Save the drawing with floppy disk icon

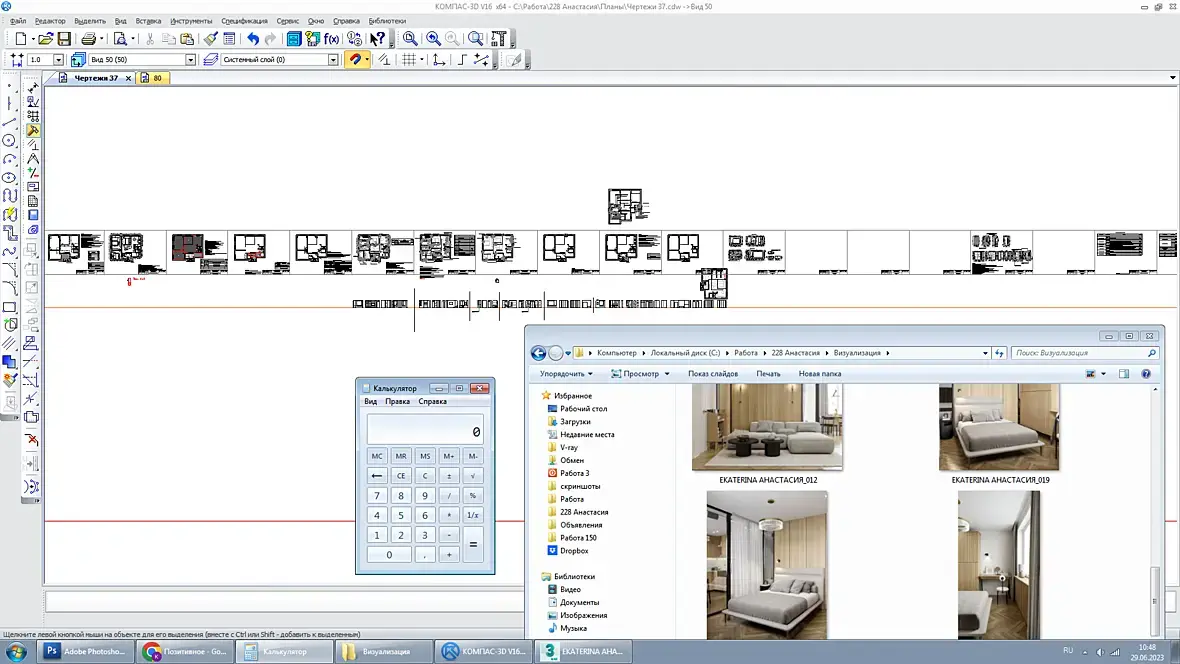(64, 38)
